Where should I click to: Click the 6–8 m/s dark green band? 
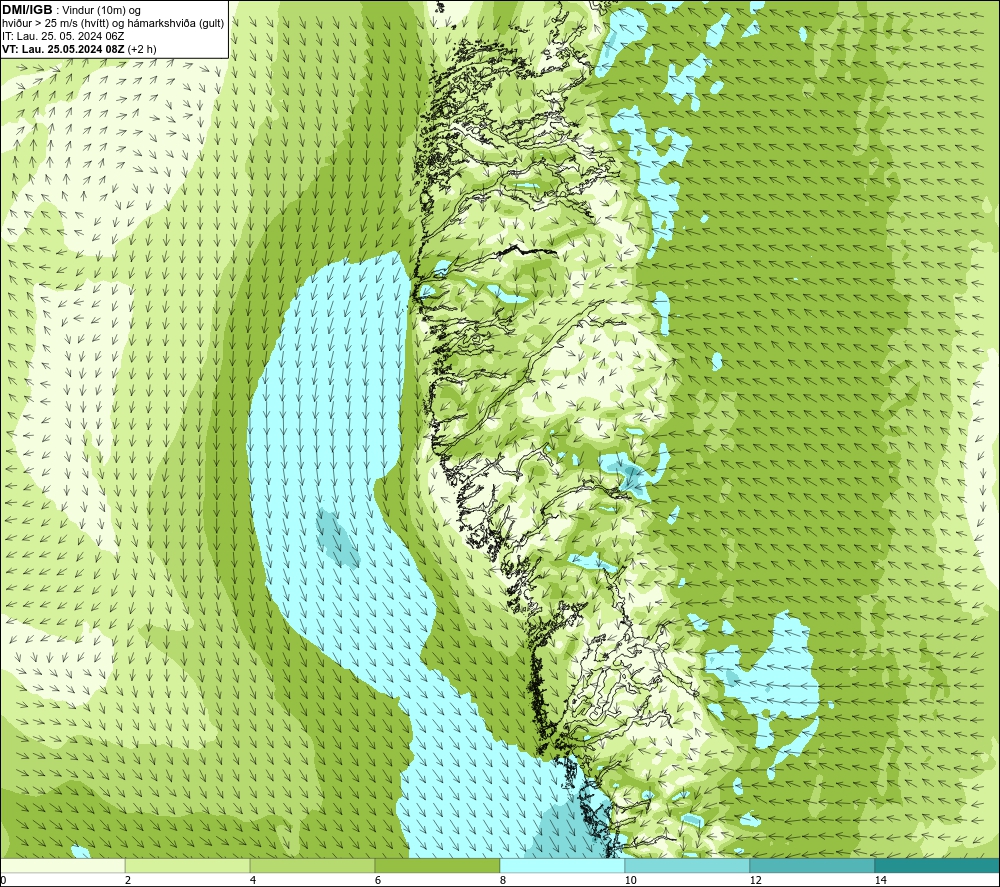coord(437,865)
